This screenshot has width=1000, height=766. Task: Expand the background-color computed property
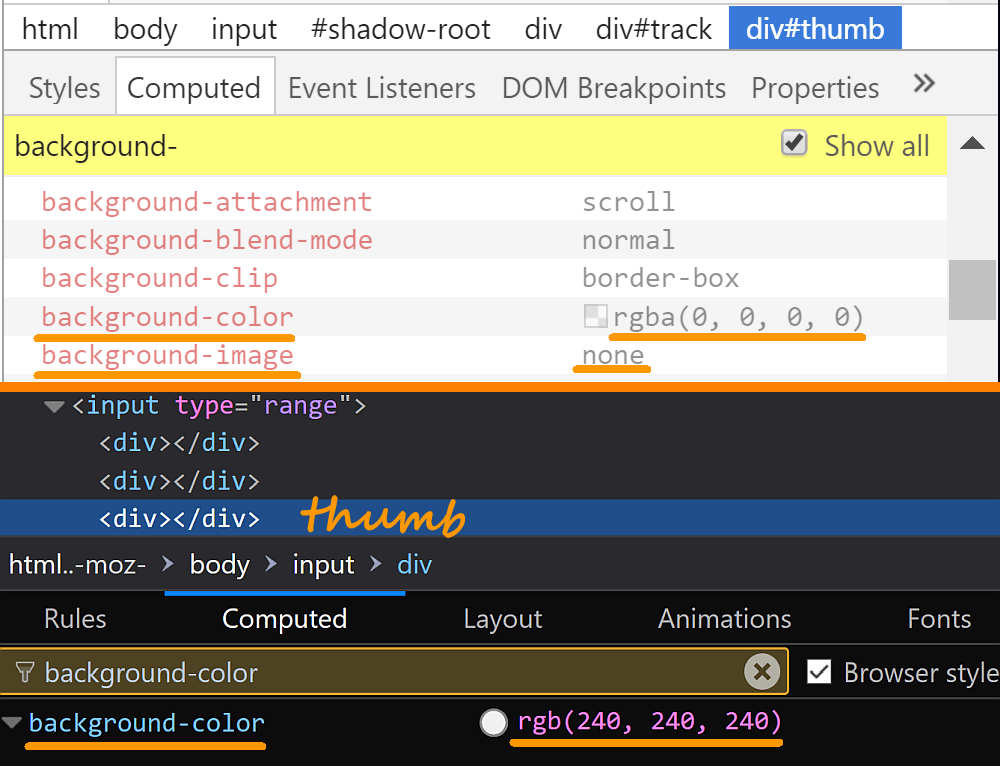(x=13, y=723)
